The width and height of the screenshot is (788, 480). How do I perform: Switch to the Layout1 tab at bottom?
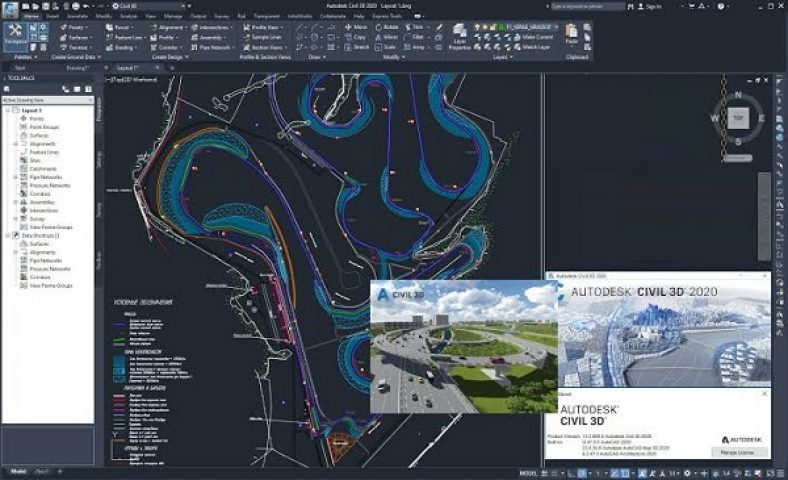pos(42,472)
